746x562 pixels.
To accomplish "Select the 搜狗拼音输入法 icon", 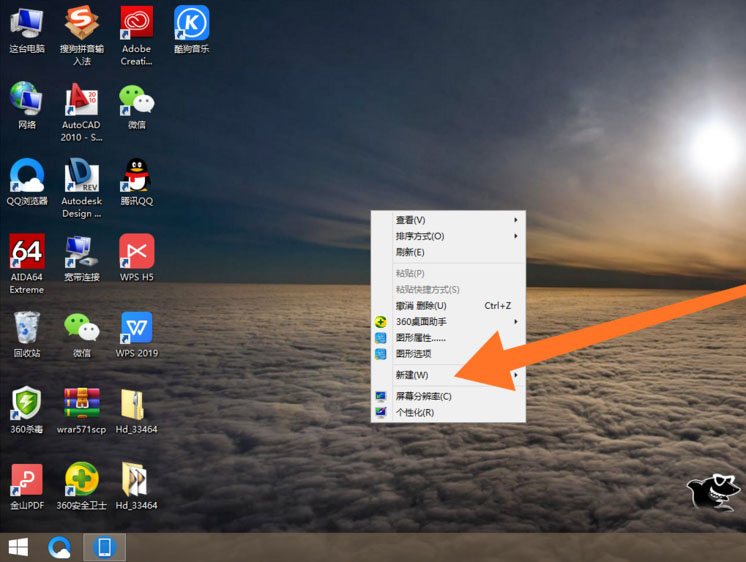I will 81,36.
